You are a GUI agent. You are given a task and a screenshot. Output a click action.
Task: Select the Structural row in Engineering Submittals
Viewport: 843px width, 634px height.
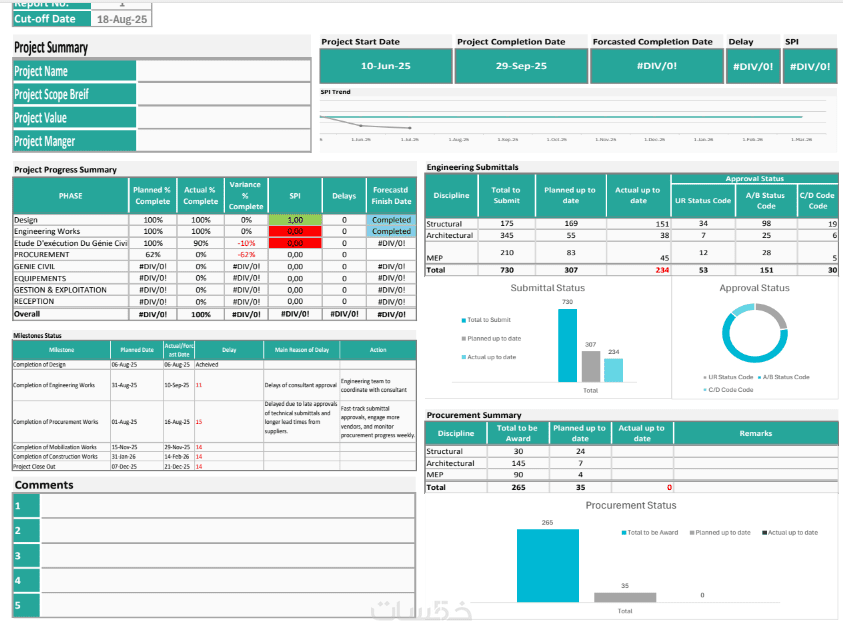click(631, 224)
